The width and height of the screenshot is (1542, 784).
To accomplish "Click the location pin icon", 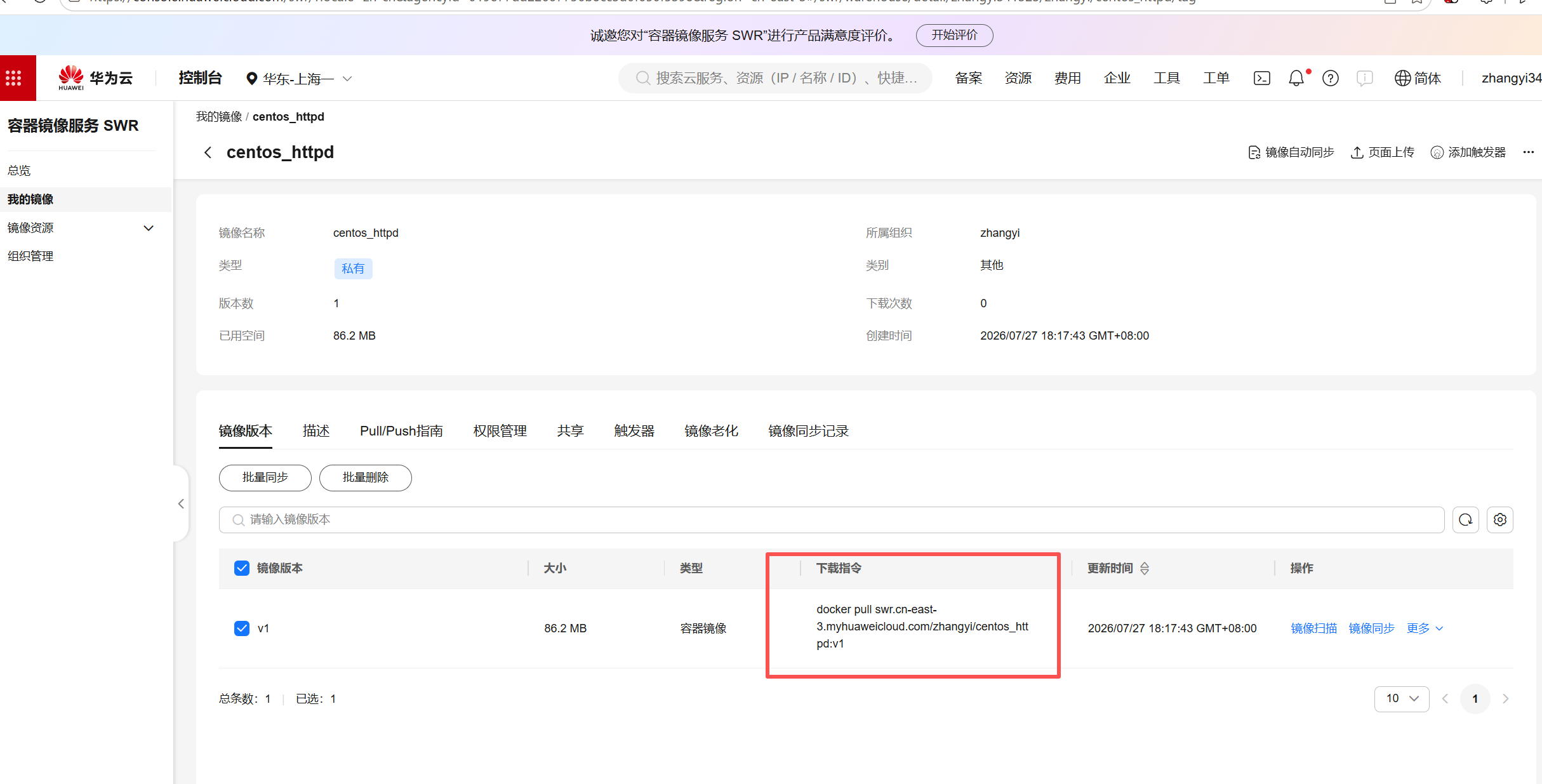I will coord(251,78).
